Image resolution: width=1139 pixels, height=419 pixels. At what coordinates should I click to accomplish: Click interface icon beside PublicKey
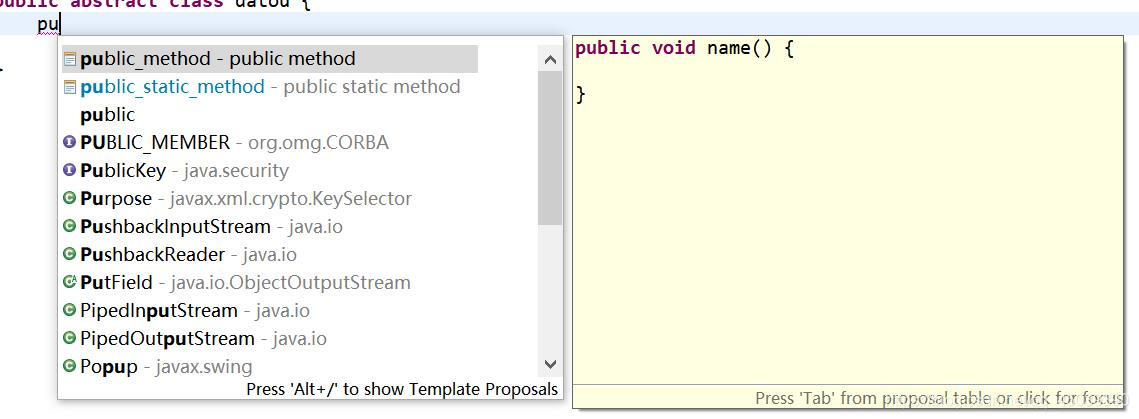70,171
